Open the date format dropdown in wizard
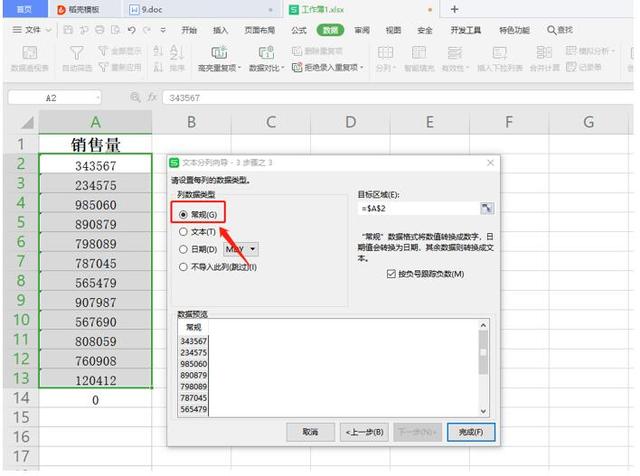 [253, 249]
